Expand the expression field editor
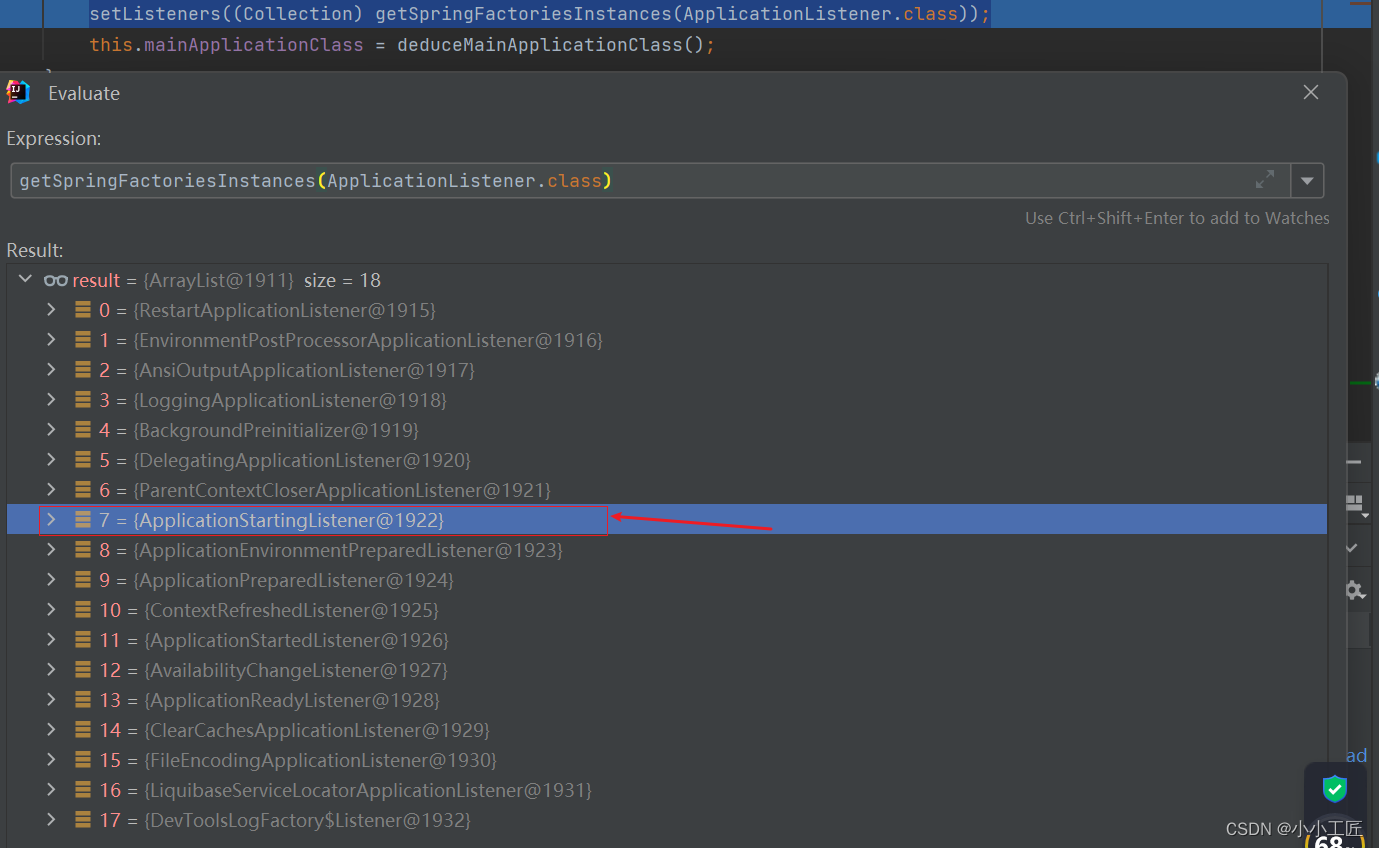 tap(1265, 180)
